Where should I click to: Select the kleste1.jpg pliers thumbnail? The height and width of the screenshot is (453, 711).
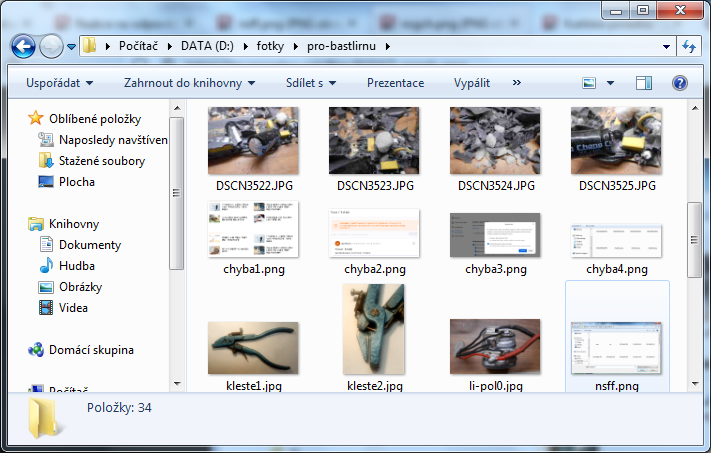(253, 348)
